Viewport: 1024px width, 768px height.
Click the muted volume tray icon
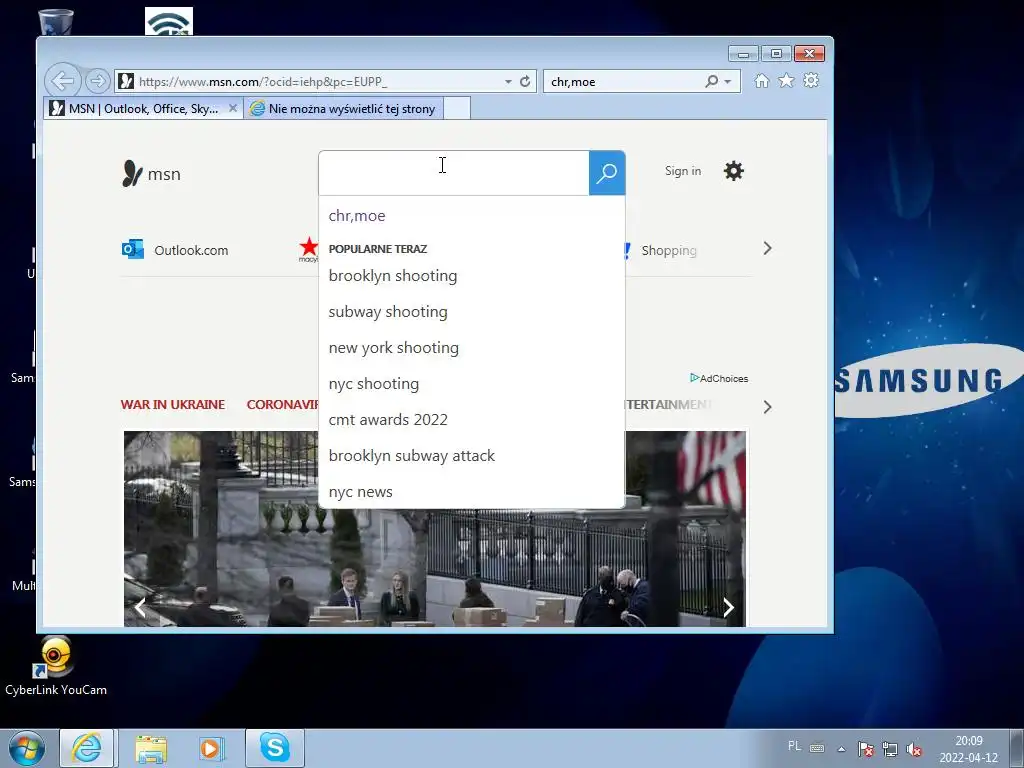pyautogui.click(x=914, y=749)
